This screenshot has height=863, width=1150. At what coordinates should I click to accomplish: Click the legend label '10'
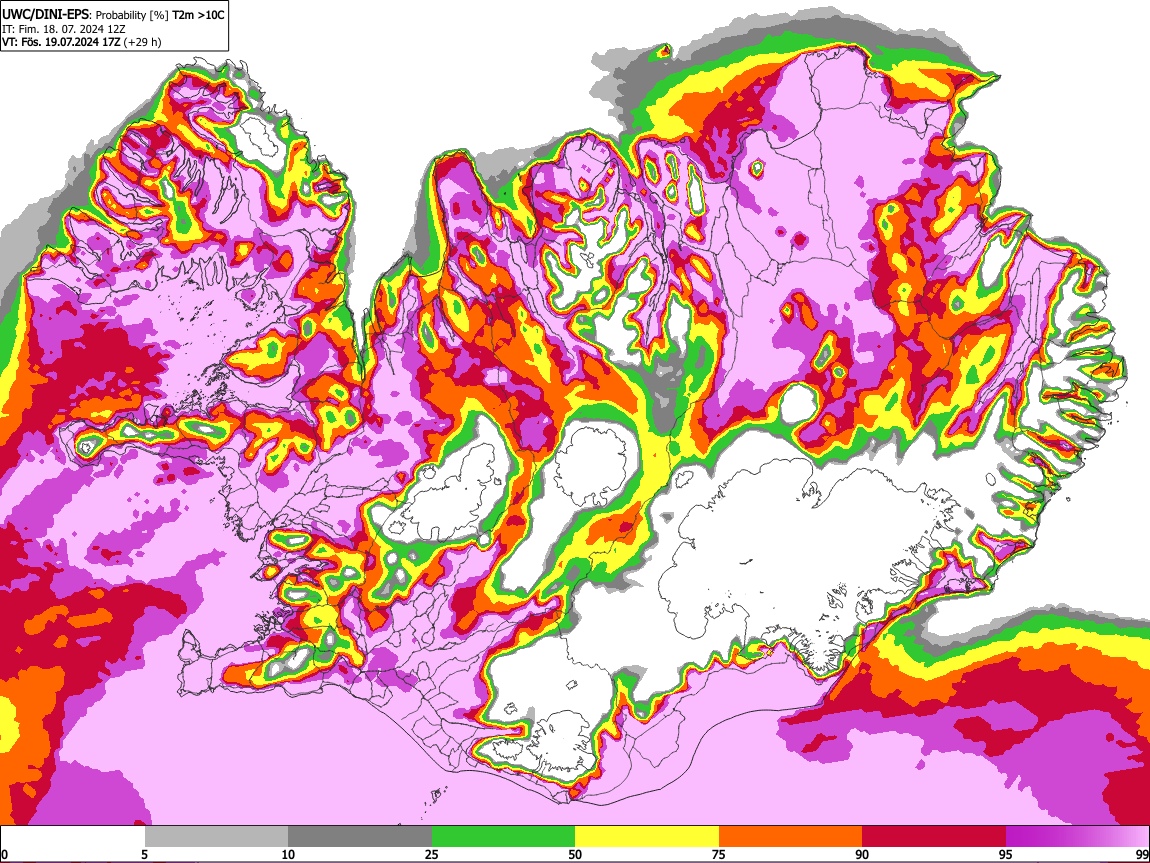288,854
